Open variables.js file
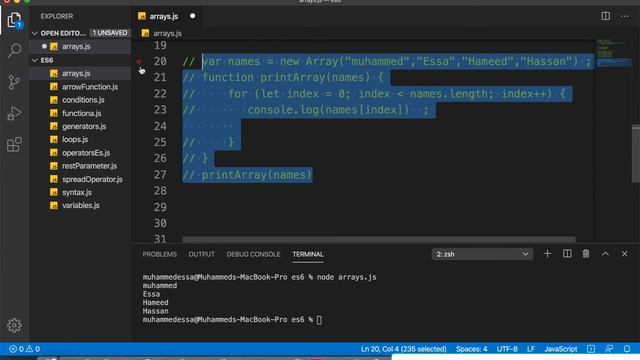 pos(80,205)
